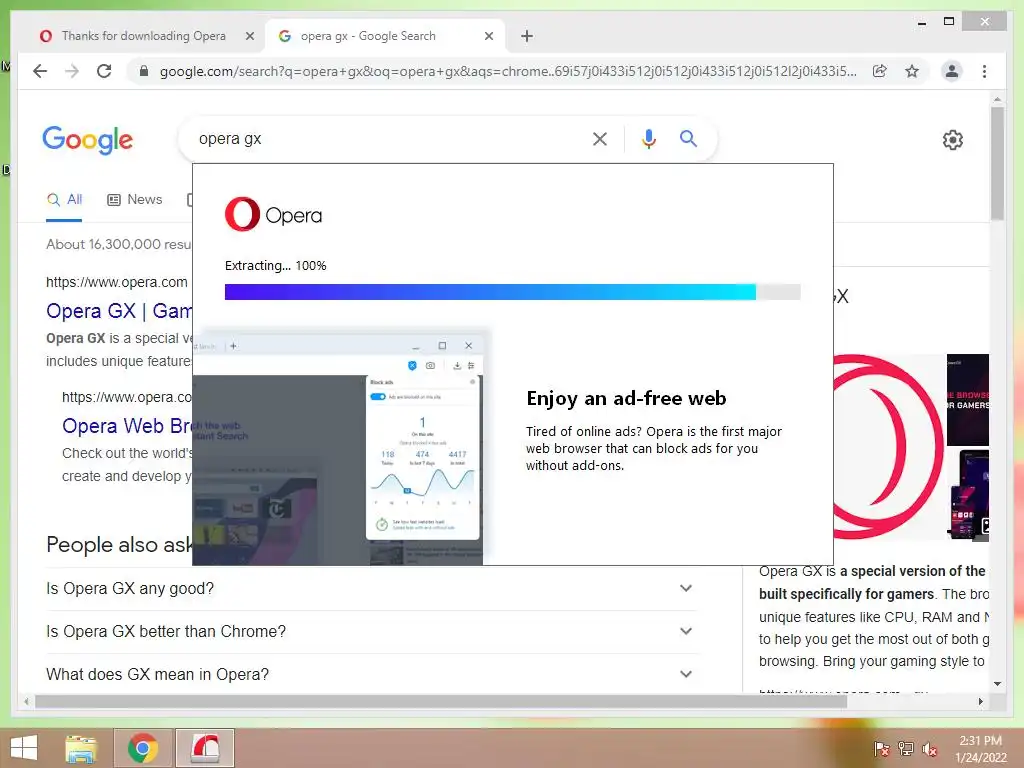Open File Explorer from the taskbar
This screenshot has width=1024, height=768.
tap(80, 748)
